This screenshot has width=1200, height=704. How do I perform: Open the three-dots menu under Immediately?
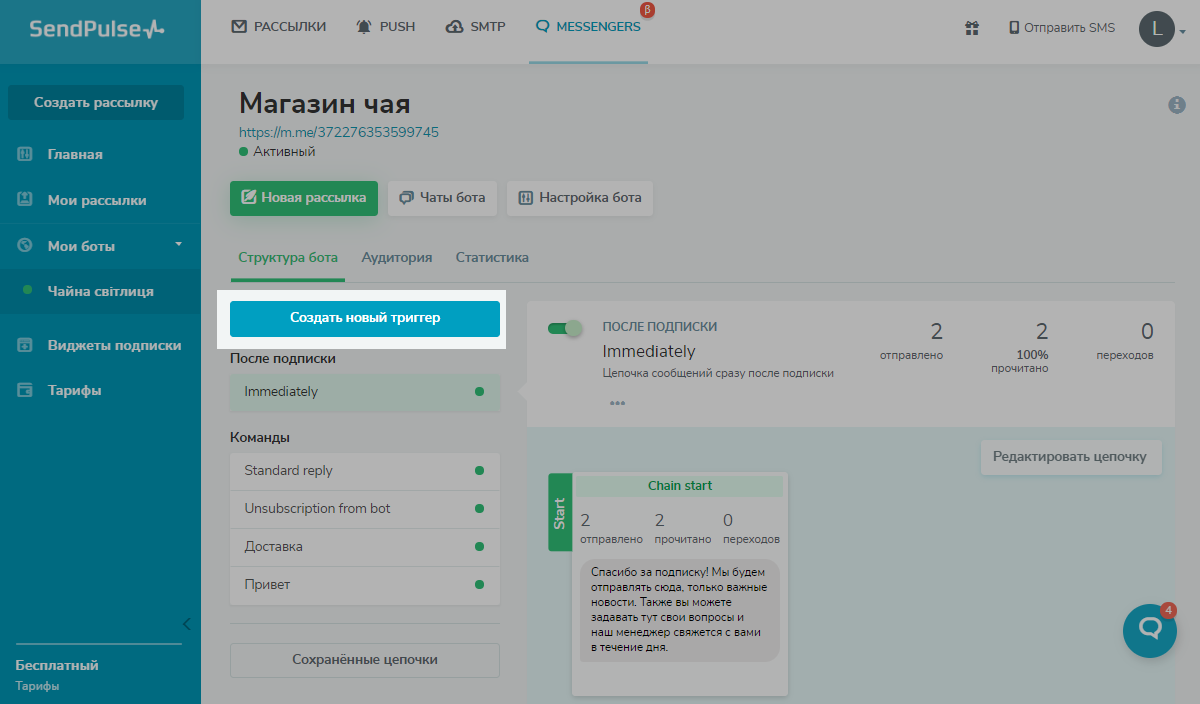[617, 403]
